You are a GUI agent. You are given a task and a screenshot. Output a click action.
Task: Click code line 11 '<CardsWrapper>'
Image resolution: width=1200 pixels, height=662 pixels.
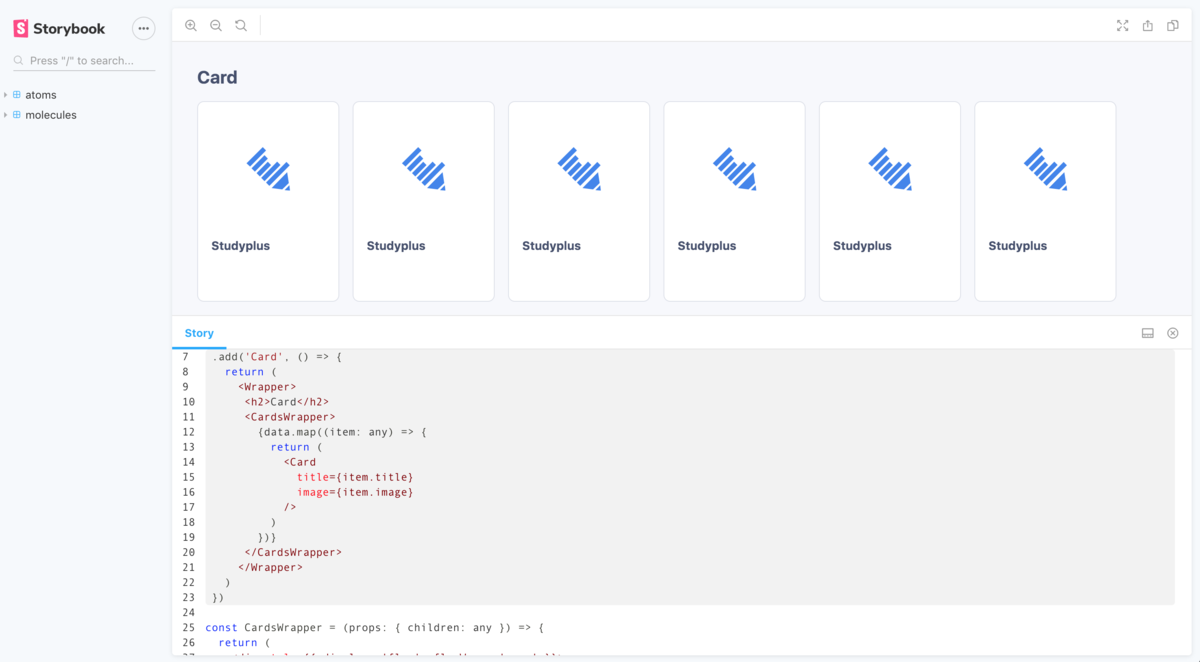click(x=290, y=417)
